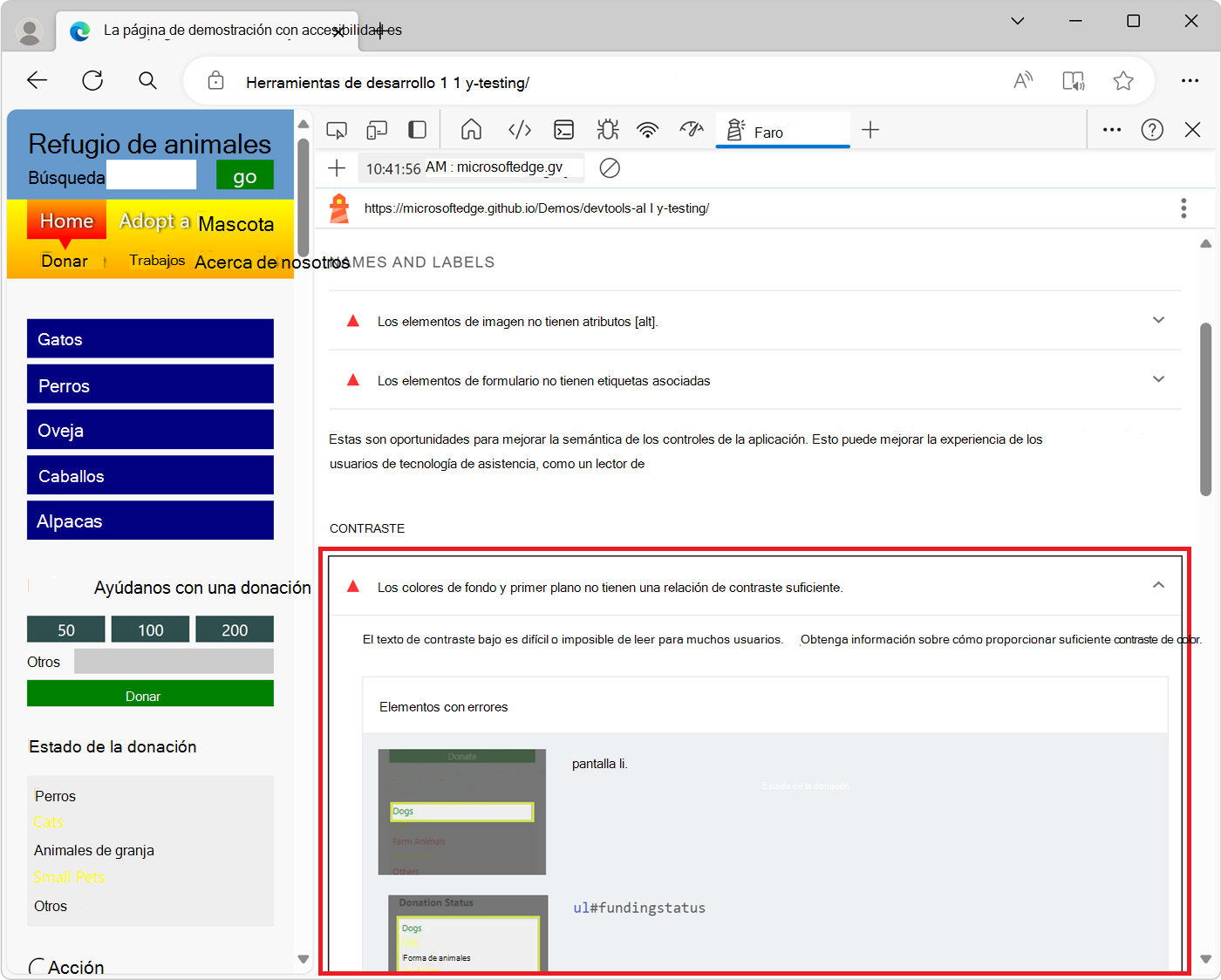
Task: Toggle the device emulation mode
Action: point(377,129)
